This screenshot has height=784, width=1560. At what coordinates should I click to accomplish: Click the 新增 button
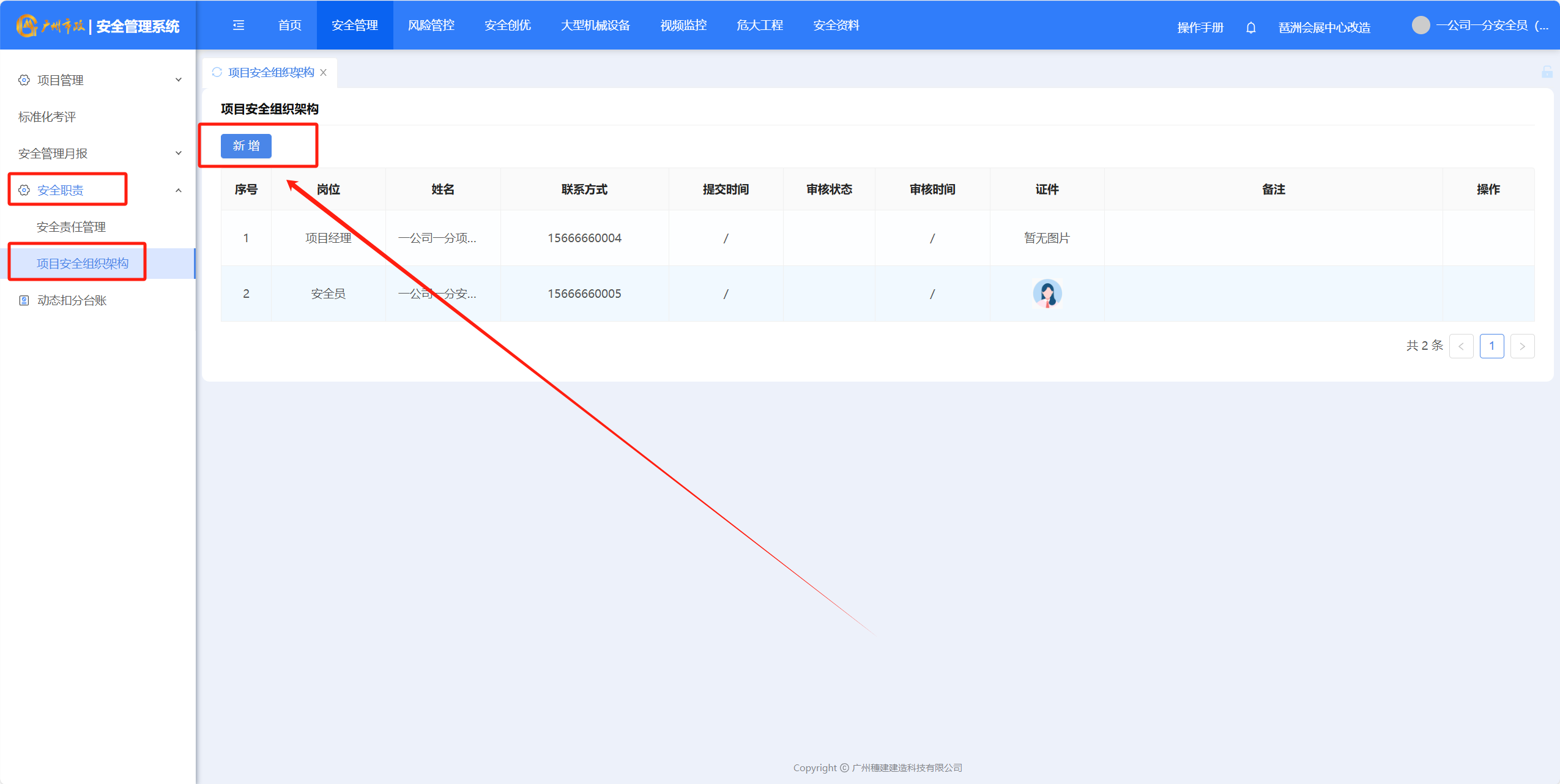pyautogui.click(x=246, y=146)
